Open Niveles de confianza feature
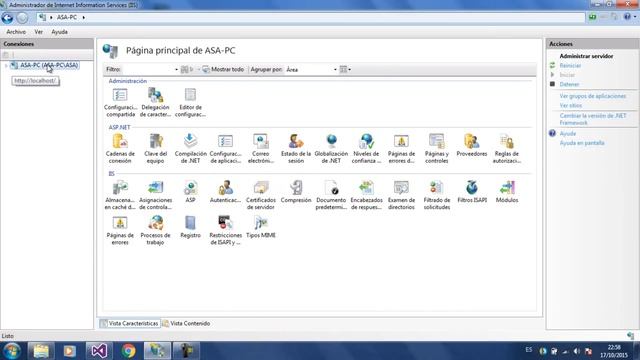Image resolution: width=640 pixels, height=360 pixels. tap(367, 149)
